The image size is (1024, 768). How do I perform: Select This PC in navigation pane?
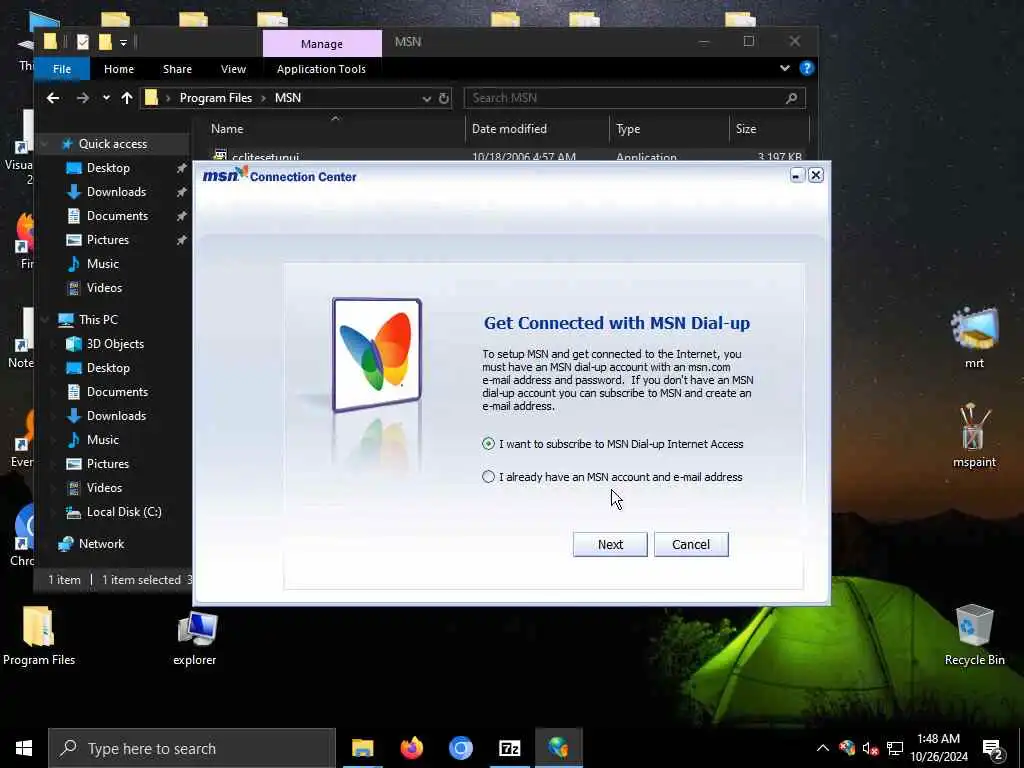coord(98,319)
